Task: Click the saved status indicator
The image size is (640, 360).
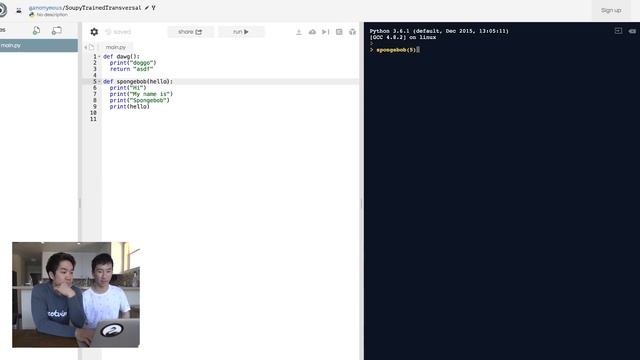Action: pos(118,32)
